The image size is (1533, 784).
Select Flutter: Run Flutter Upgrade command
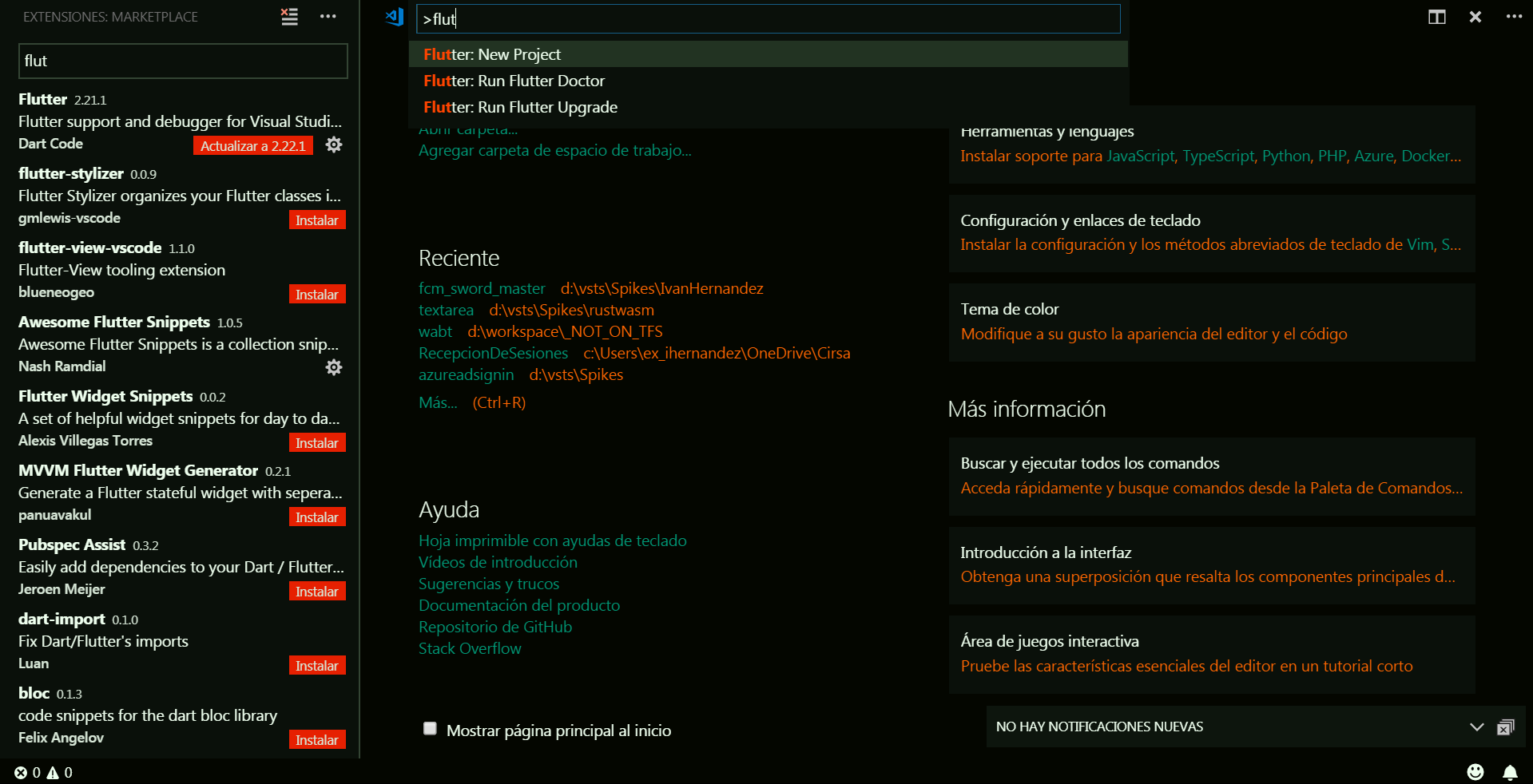(x=768, y=107)
